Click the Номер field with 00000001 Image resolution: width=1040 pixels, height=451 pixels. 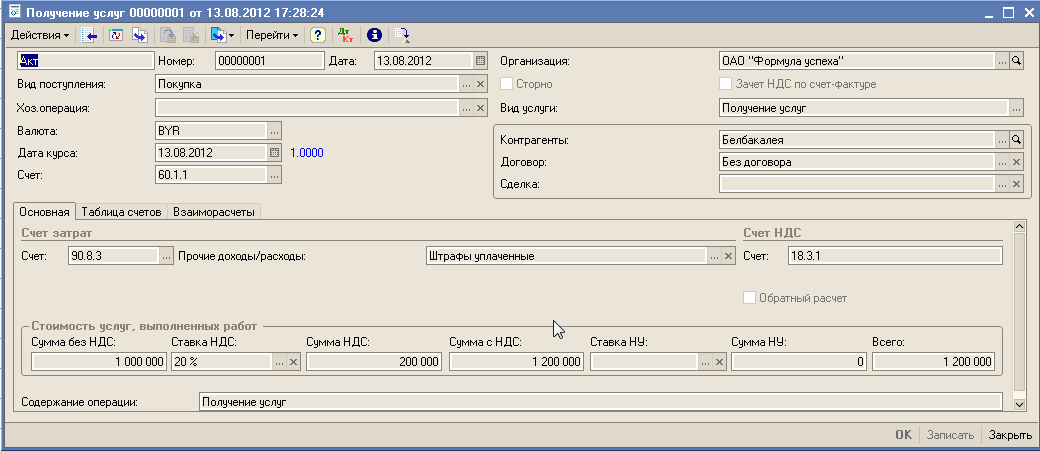(x=269, y=60)
